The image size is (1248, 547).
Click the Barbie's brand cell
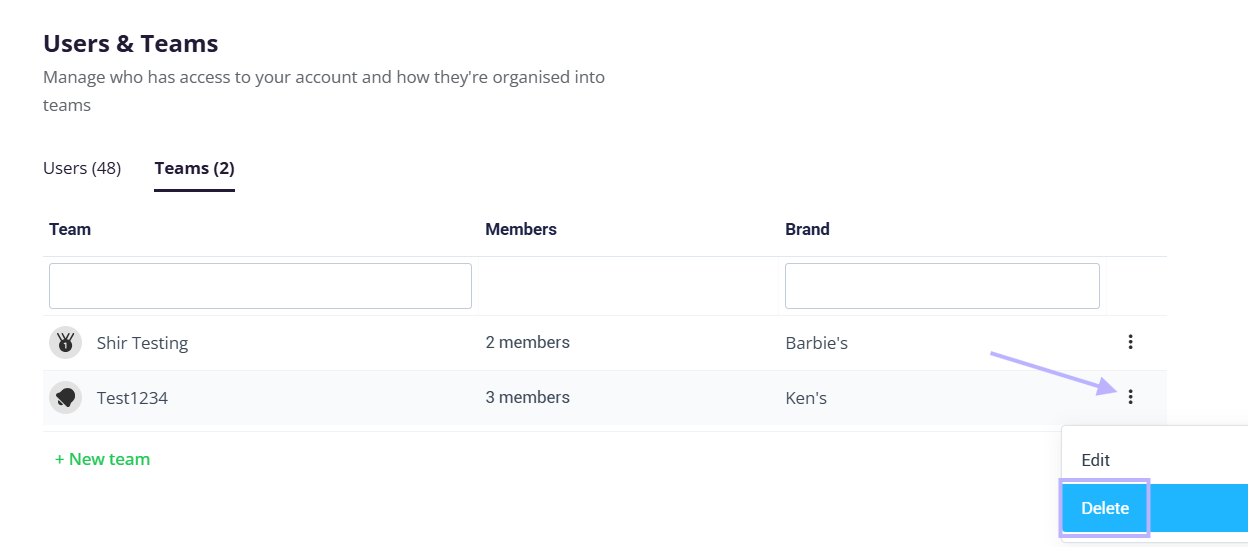point(816,343)
